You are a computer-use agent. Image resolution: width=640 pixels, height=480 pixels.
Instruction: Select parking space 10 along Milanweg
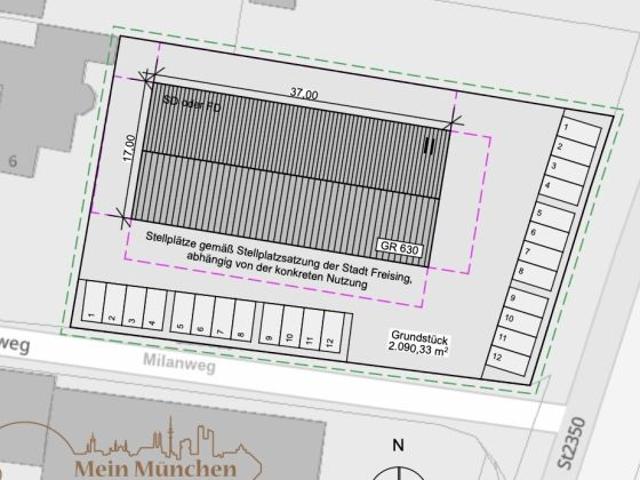click(x=291, y=328)
